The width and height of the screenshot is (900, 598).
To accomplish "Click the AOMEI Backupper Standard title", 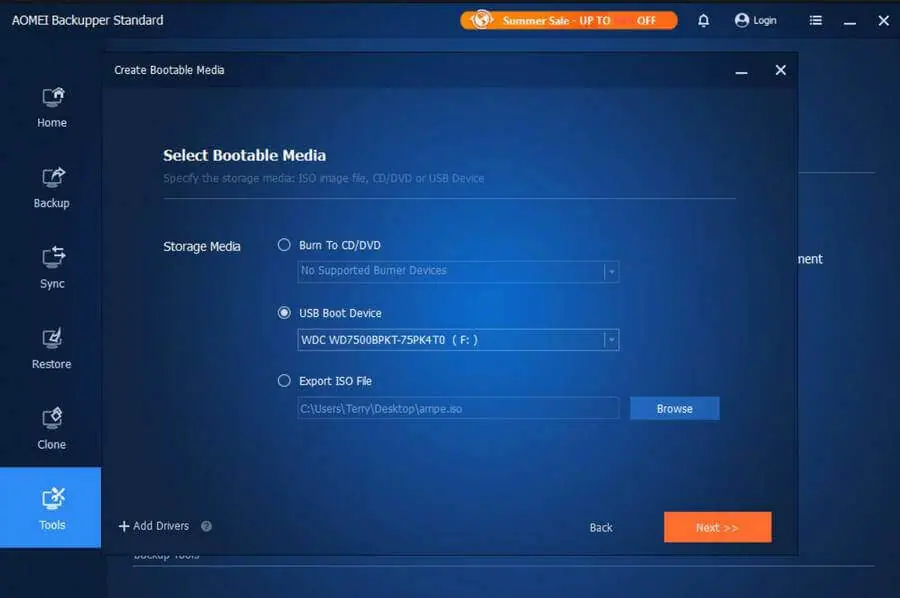I will point(87,20).
